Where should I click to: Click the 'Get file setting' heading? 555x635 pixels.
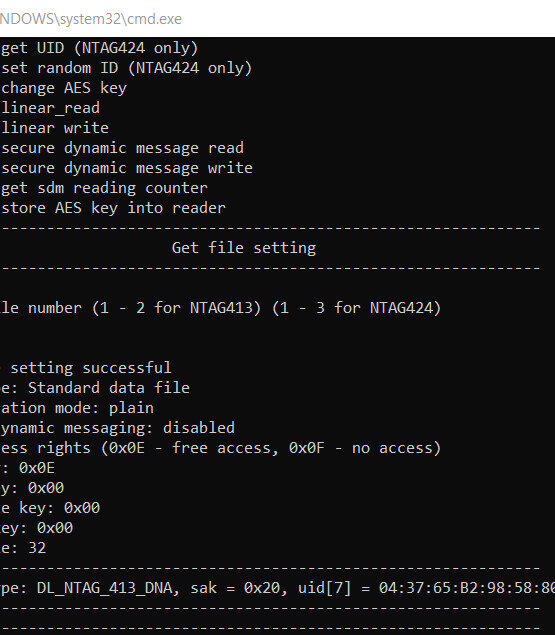tap(244, 248)
